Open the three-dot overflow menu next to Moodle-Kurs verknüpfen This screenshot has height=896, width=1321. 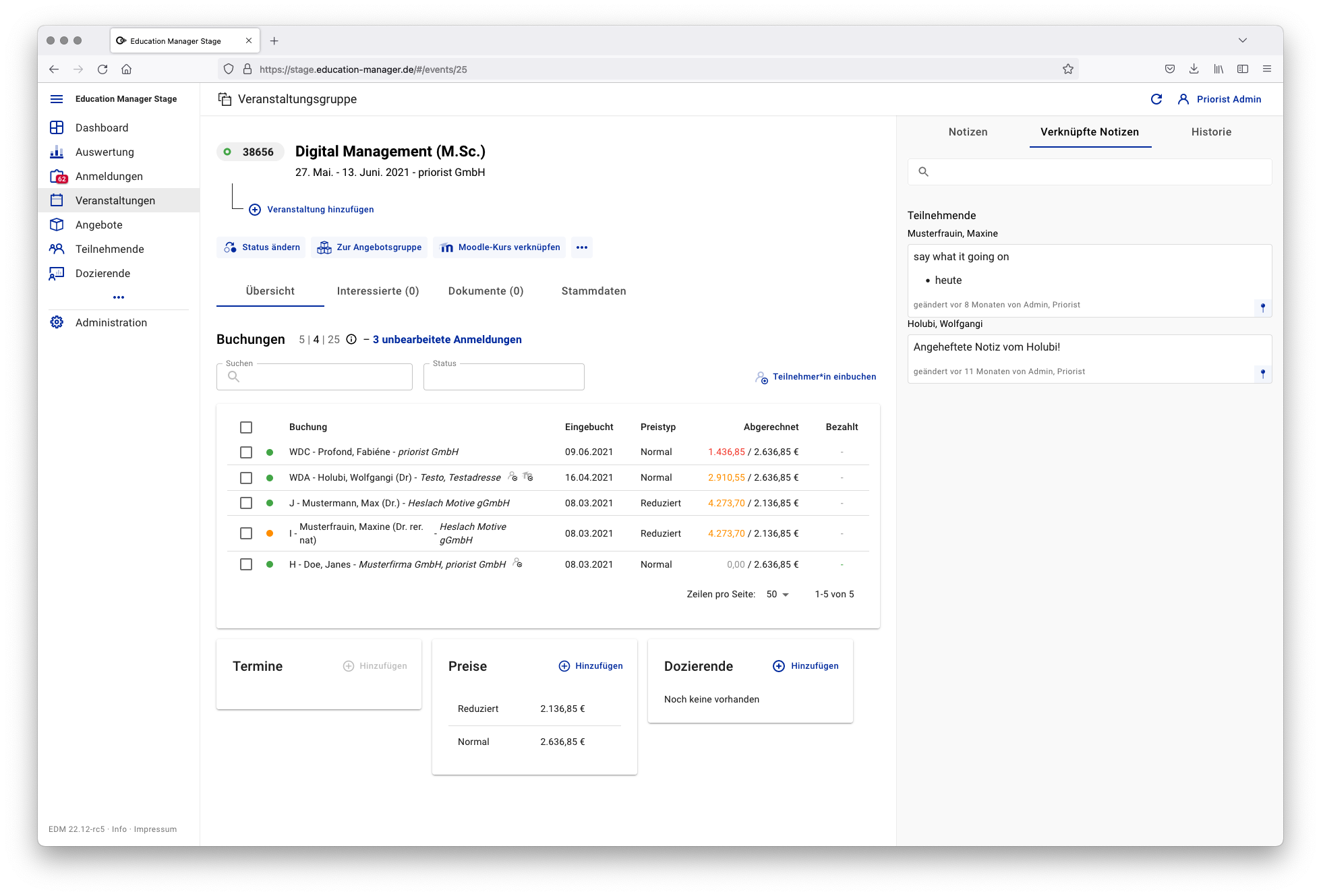tap(581, 247)
